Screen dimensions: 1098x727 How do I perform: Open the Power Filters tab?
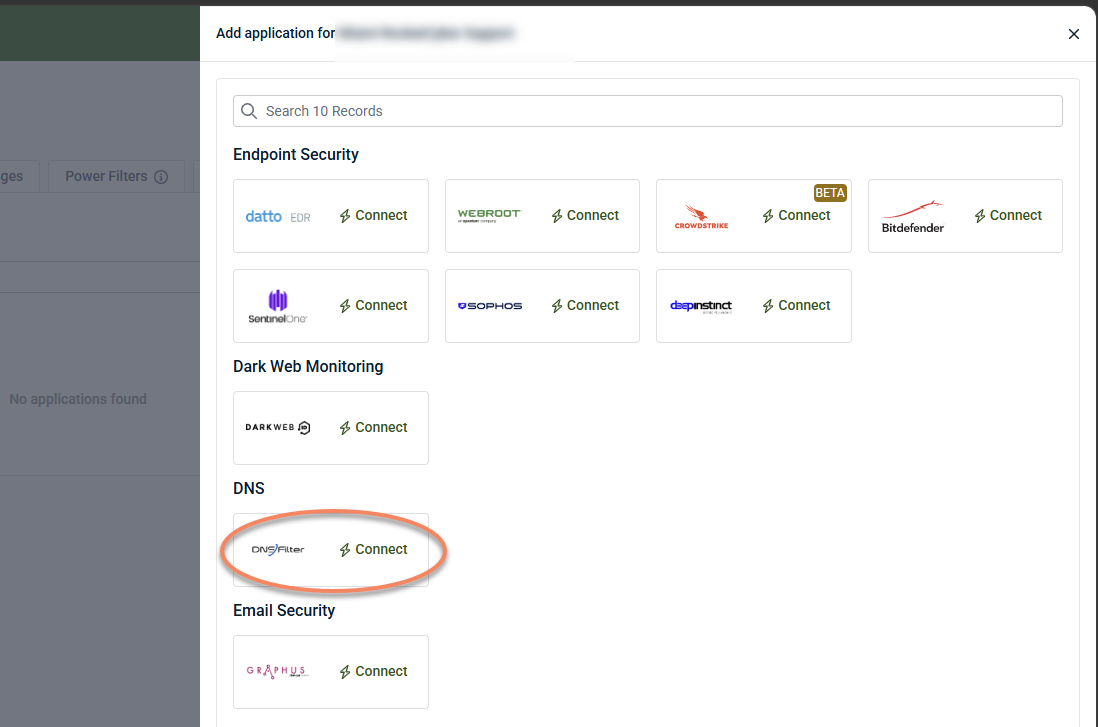pyautogui.click(x=116, y=176)
